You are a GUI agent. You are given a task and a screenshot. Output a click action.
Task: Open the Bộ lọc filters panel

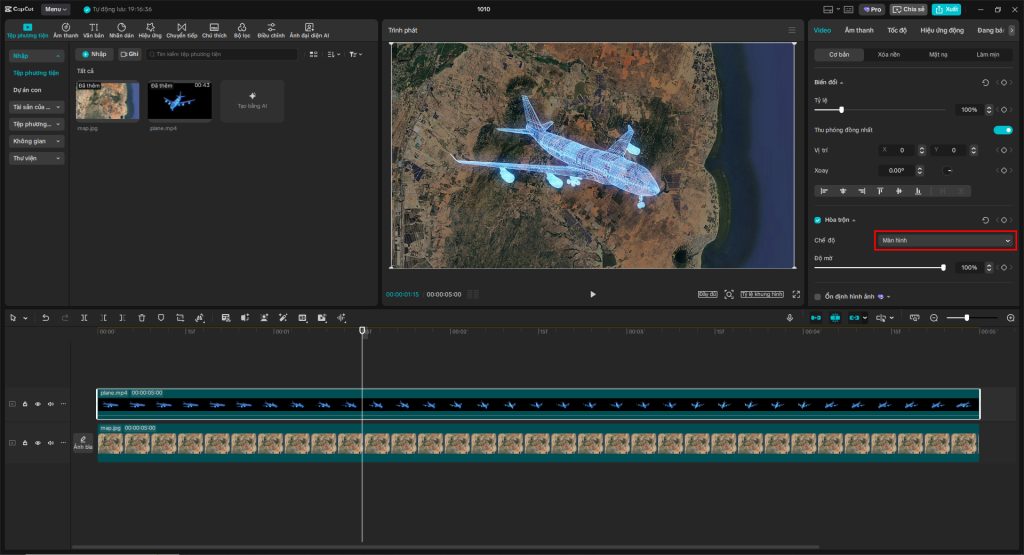click(x=242, y=30)
